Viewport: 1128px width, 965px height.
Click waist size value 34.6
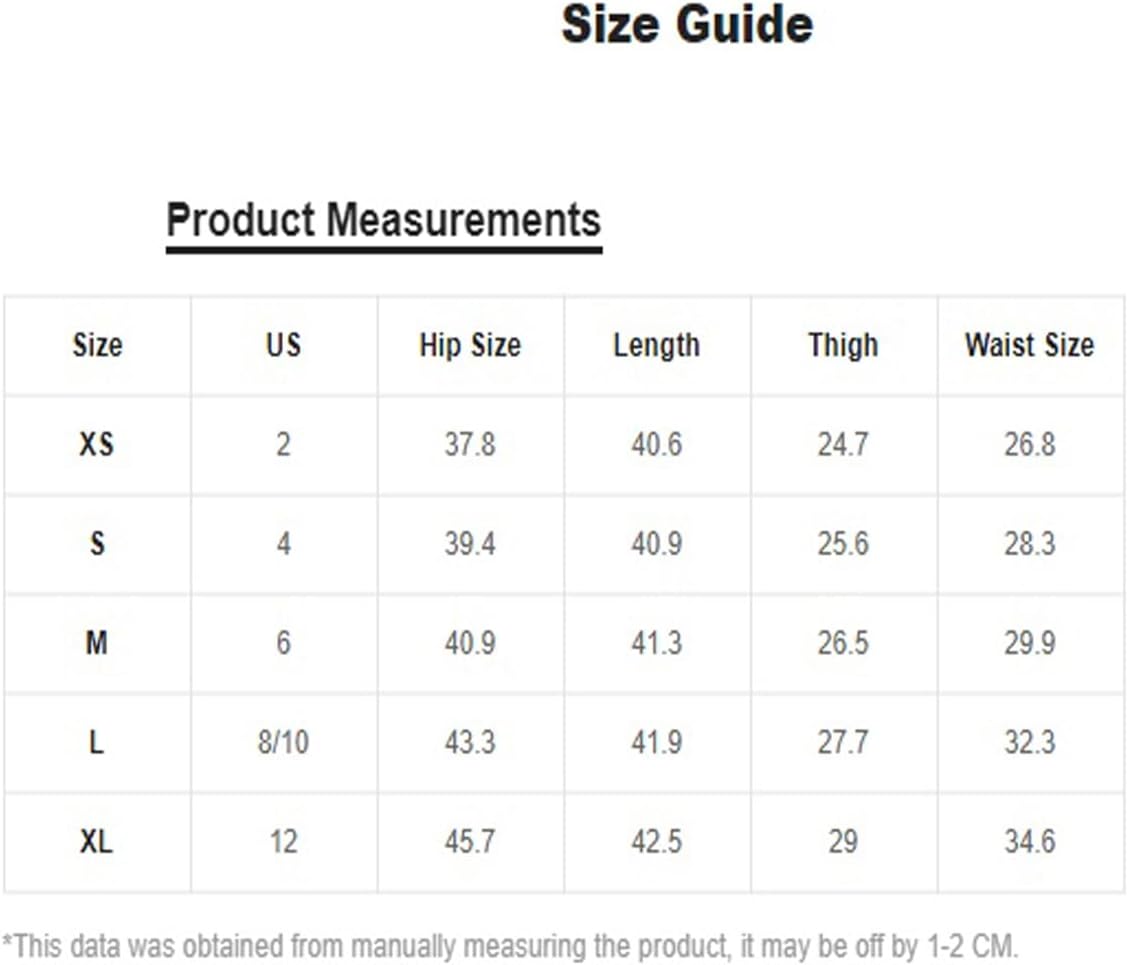[1030, 842]
